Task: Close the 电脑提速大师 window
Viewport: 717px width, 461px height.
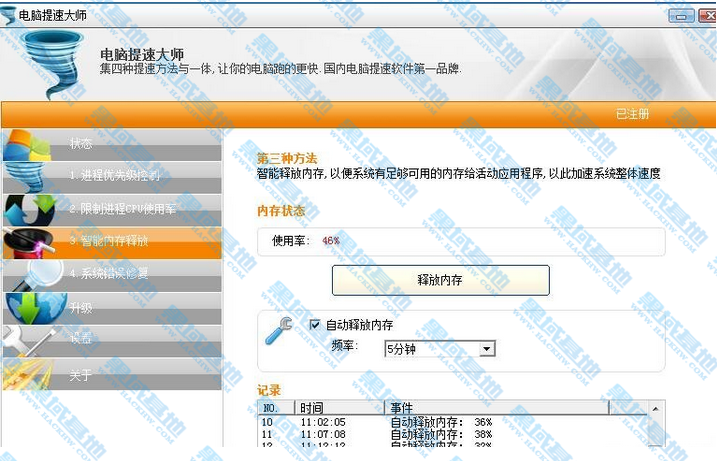Action: pyautogui.click(x=708, y=16)
